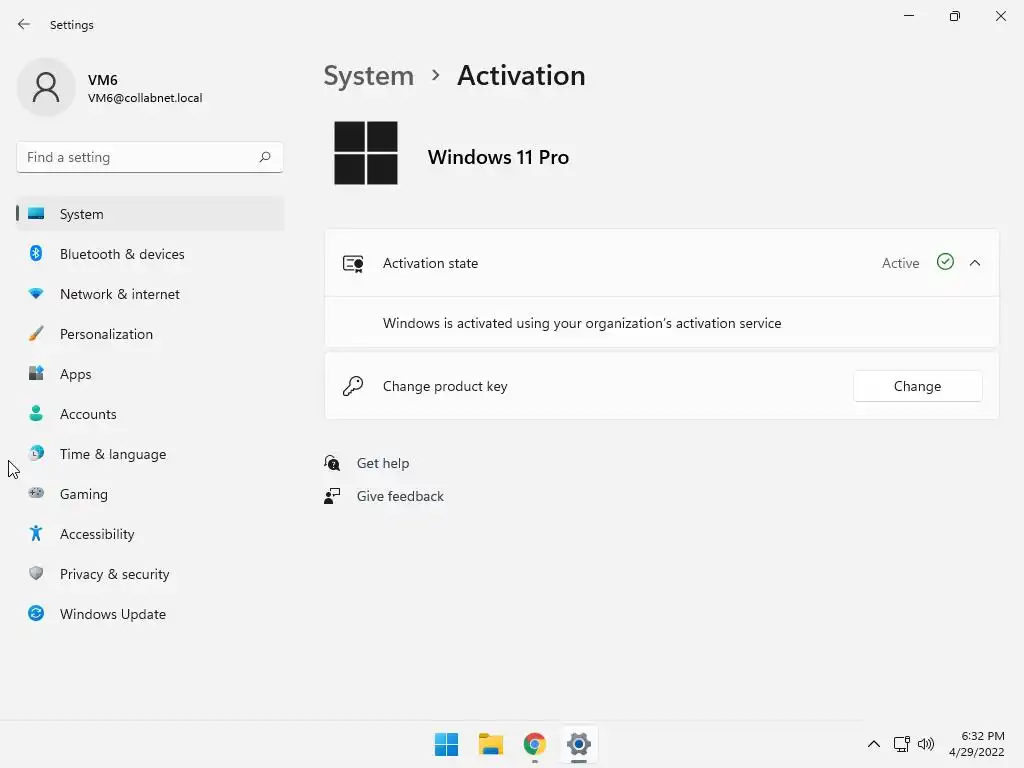Screen dimensions: 1024x768
Task: Click the Windows 11 Pro edition text
Action: click(x=498, y=157)
